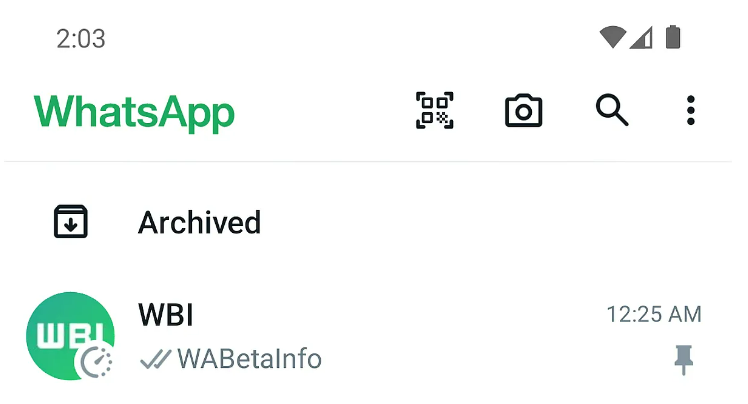Tap the 2:03 status bar clock
748x404 pixels.
[81, 39]
